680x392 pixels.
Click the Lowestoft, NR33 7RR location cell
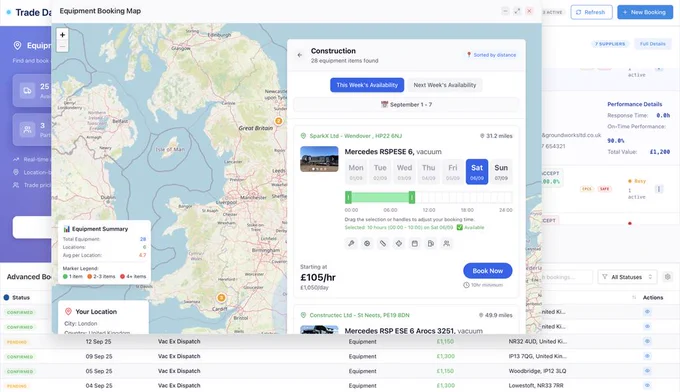coord(536,385)
